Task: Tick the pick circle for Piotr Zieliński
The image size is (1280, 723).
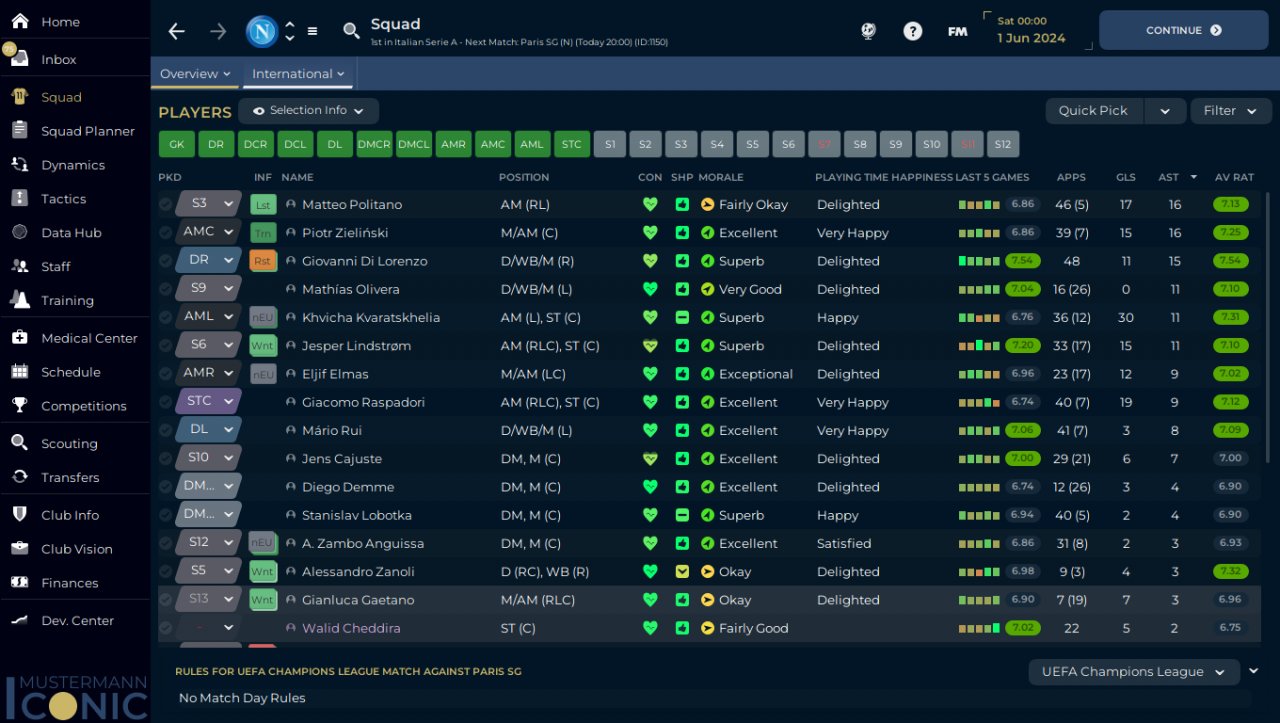Action: pos(166,233)
